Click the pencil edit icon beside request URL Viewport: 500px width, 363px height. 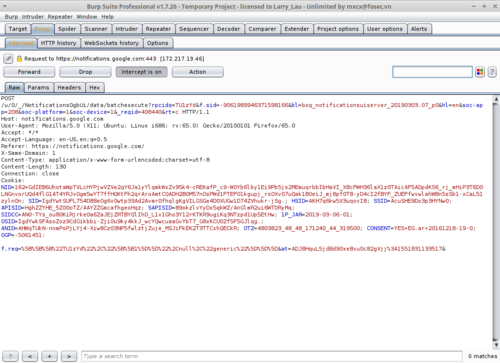(x=8, y=59)
